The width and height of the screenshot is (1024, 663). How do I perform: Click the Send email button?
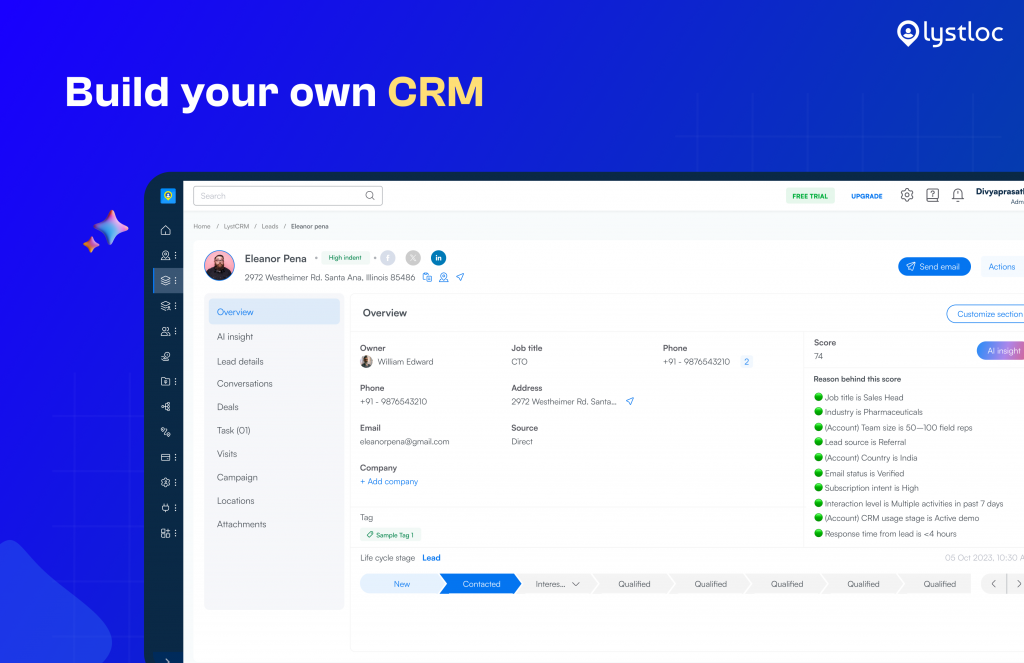(x=934, y=267)
